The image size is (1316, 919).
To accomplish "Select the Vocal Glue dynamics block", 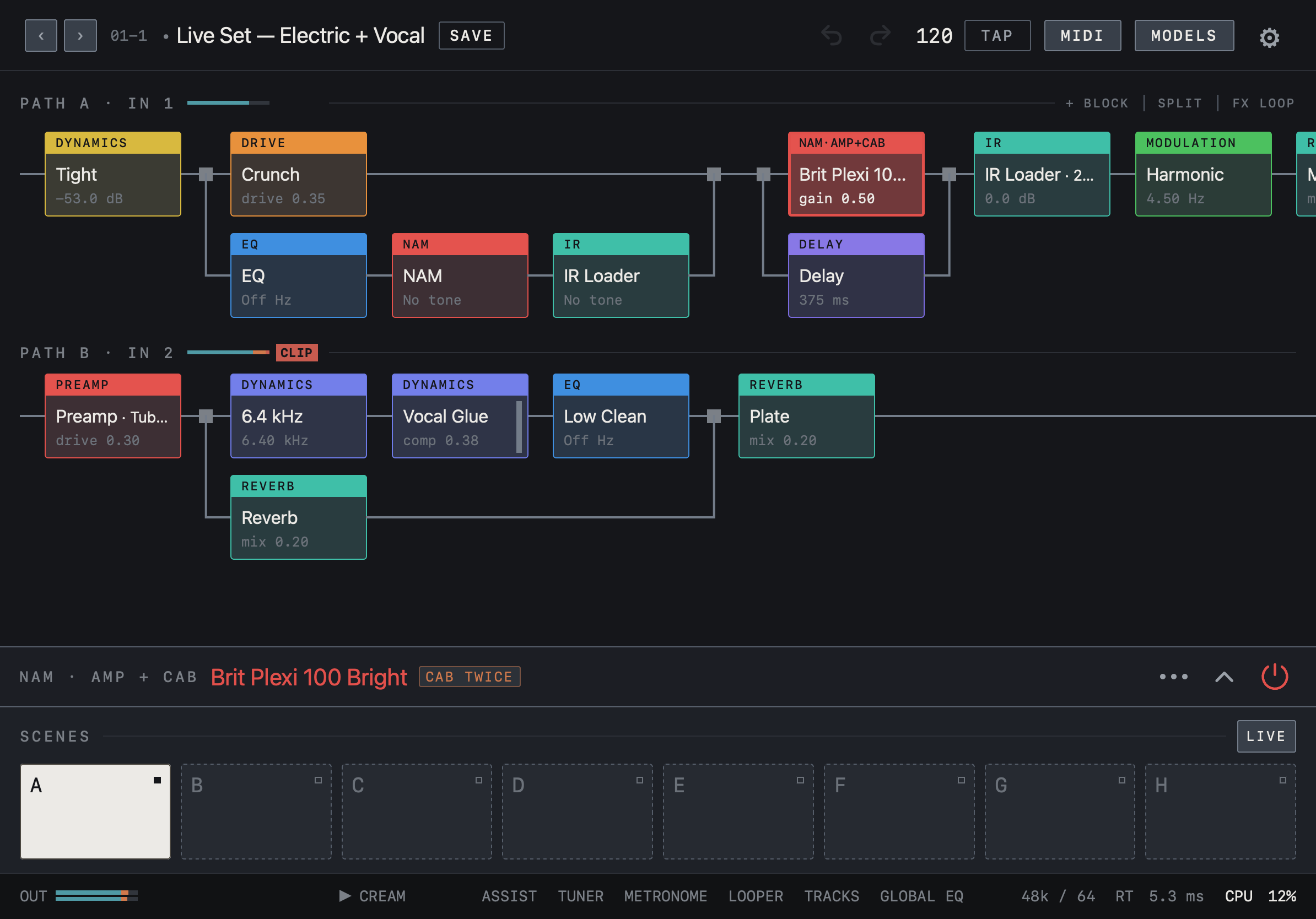I will pyautogui.click(x=460, y=416).
